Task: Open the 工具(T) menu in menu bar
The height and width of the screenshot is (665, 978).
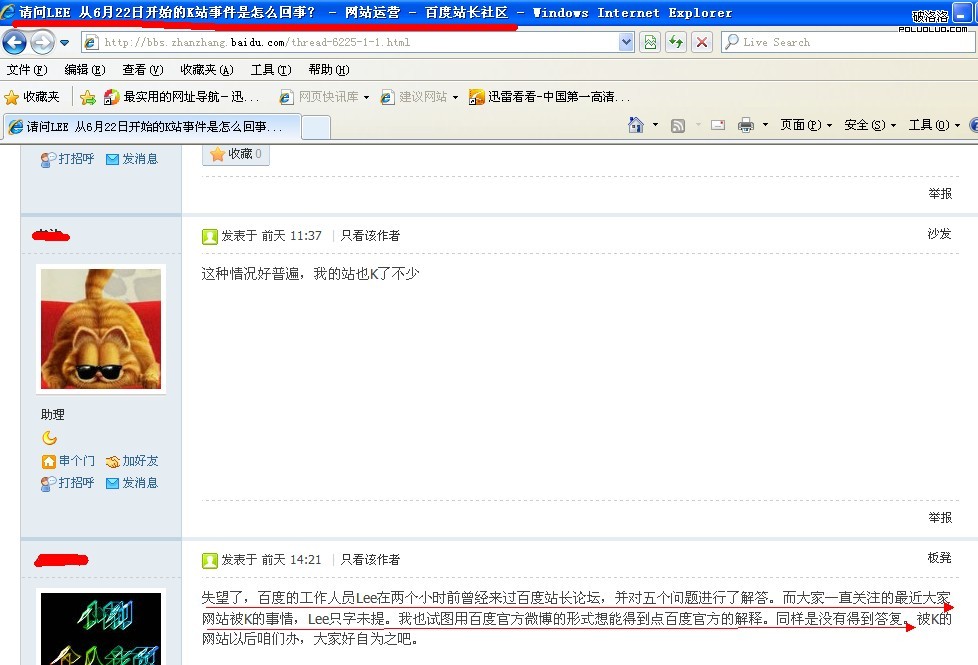Action: click(x=270, y=70)
